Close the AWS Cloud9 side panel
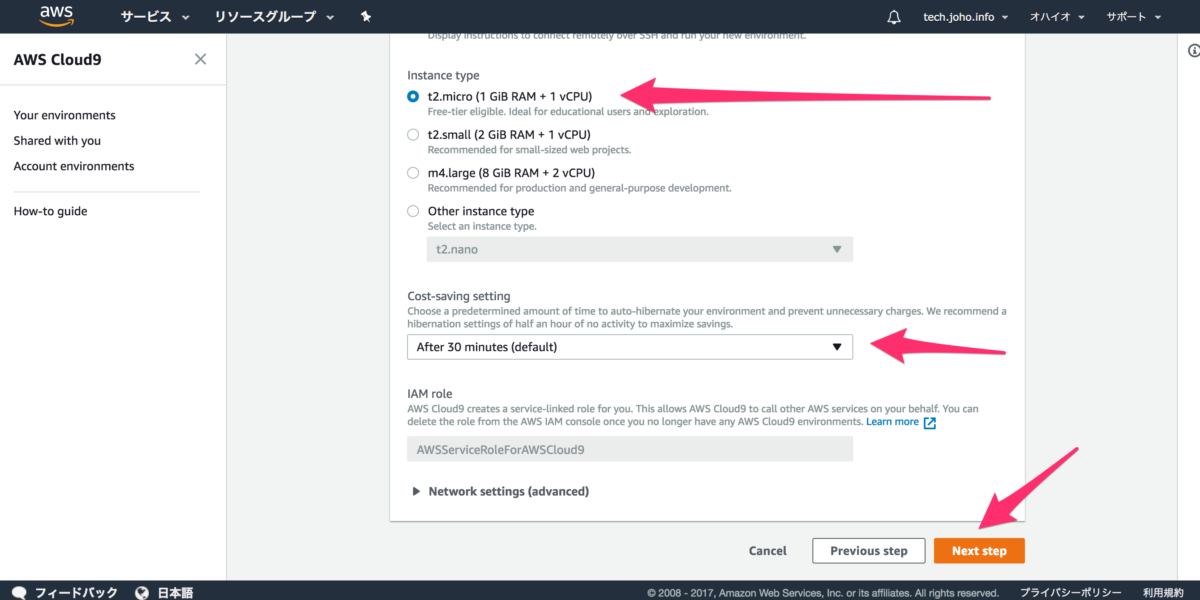This screenshot has width=1200, height=600. pyautogui.click(x=200, y=59)
